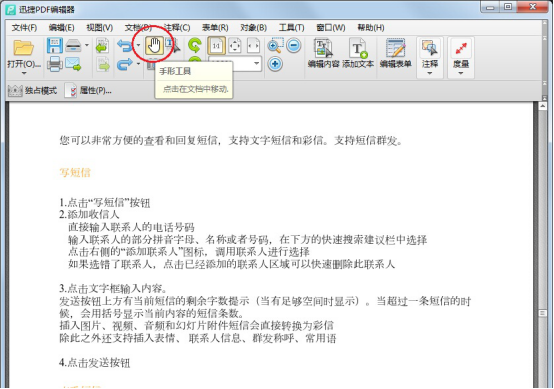554x389 pixels.
Task: Open the 窗口(W) menu
Action: 331,28
